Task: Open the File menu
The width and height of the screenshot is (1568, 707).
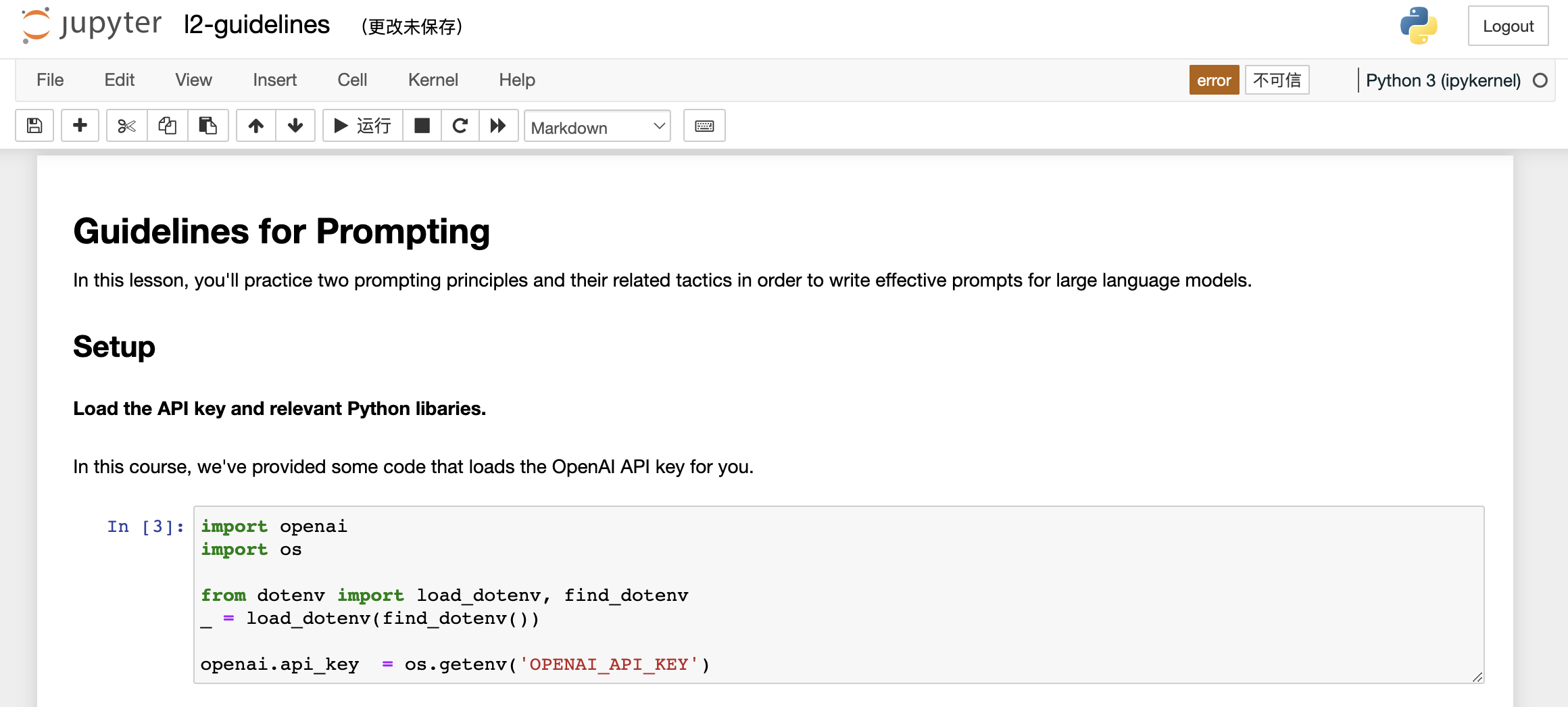Action: [50, 80]
